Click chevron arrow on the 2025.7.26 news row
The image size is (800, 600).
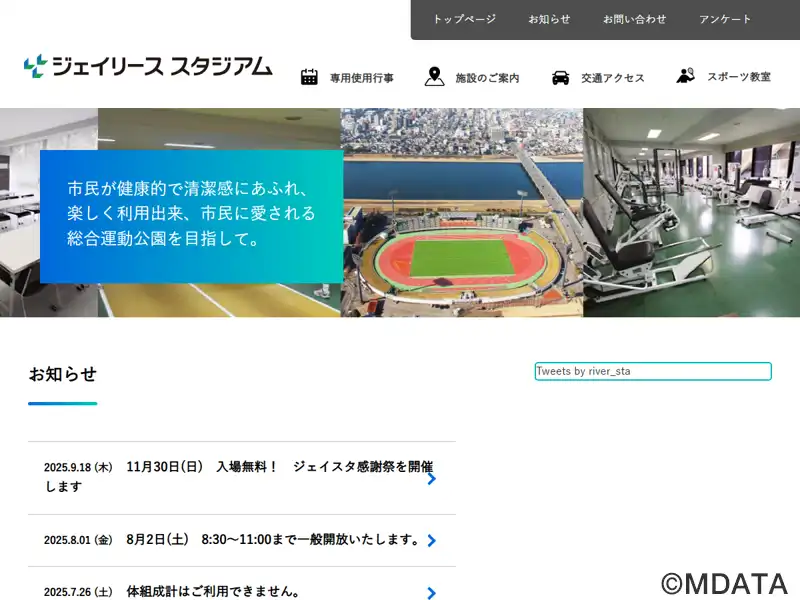(432, 593)
